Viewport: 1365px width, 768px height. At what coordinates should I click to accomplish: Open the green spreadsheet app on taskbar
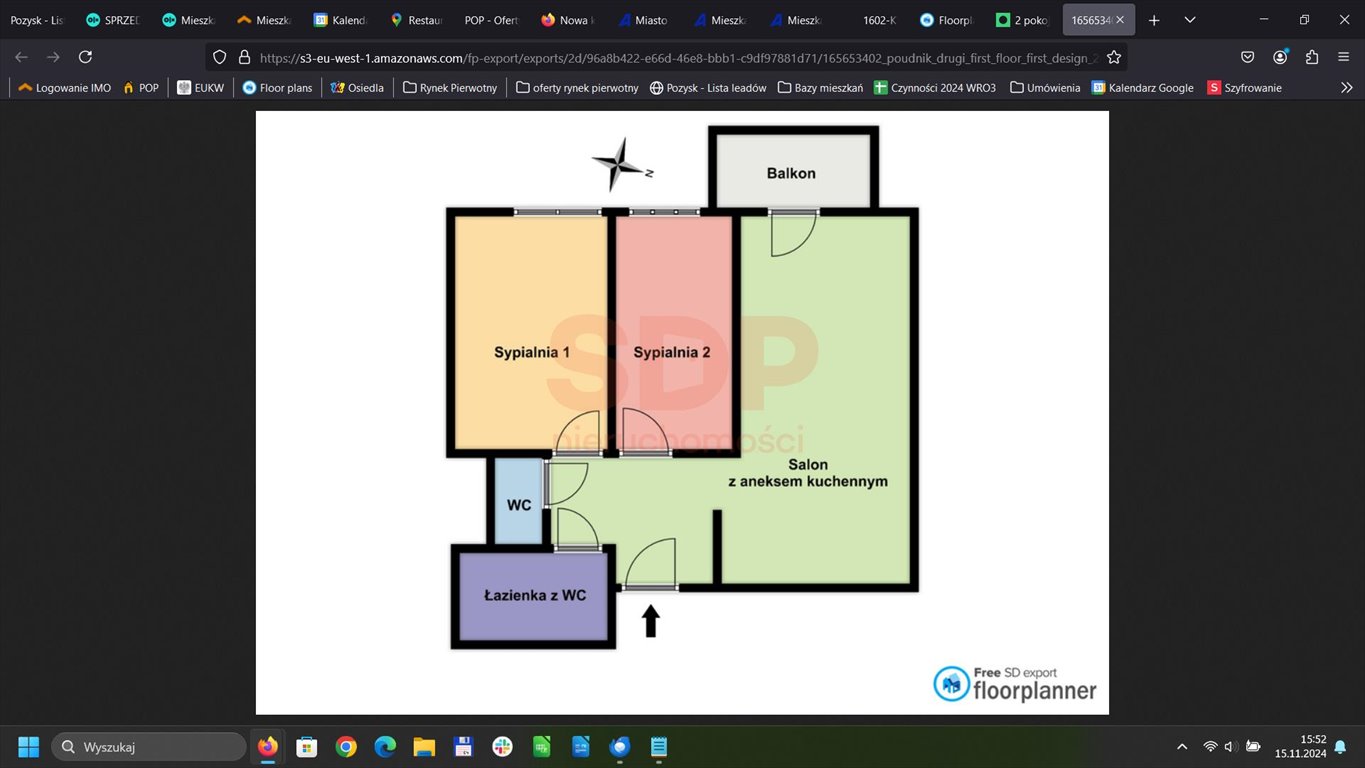click(x=541, y=747)
